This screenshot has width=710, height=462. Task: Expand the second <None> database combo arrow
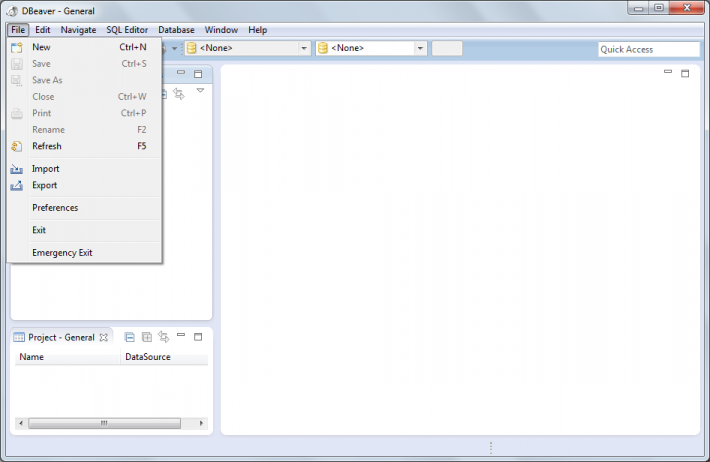[x=420, y=48]
